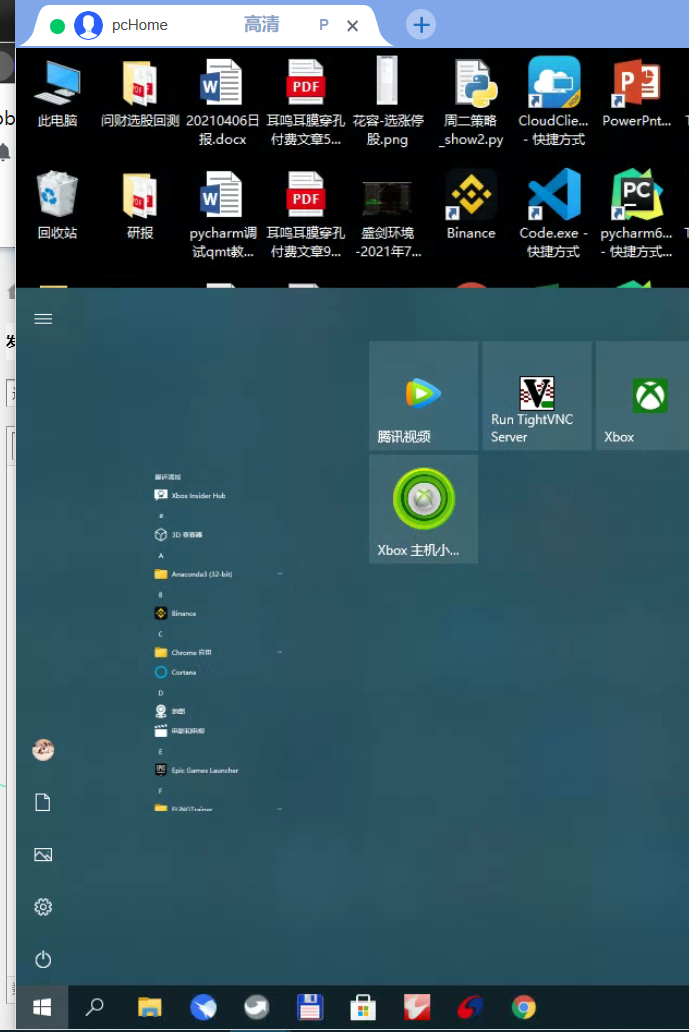The width and height of the screenshot is (689, 1032).
Task: Open the Run TightVNC Server tile
Action: click(537, 396)
